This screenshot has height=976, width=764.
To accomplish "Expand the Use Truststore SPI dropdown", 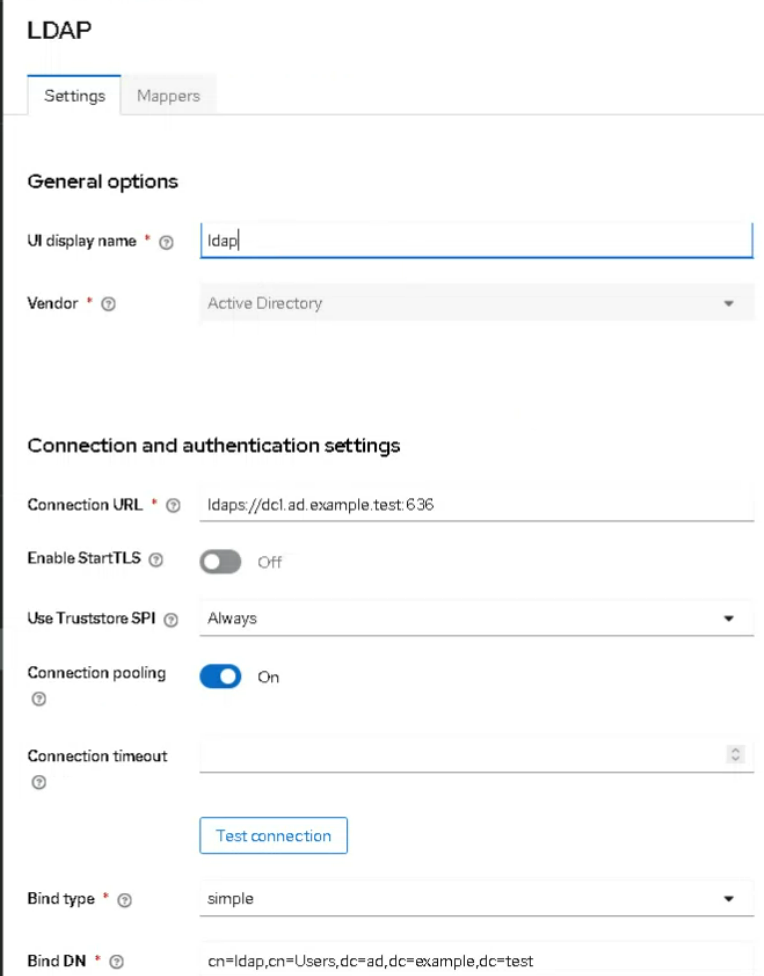I will 476,619.
